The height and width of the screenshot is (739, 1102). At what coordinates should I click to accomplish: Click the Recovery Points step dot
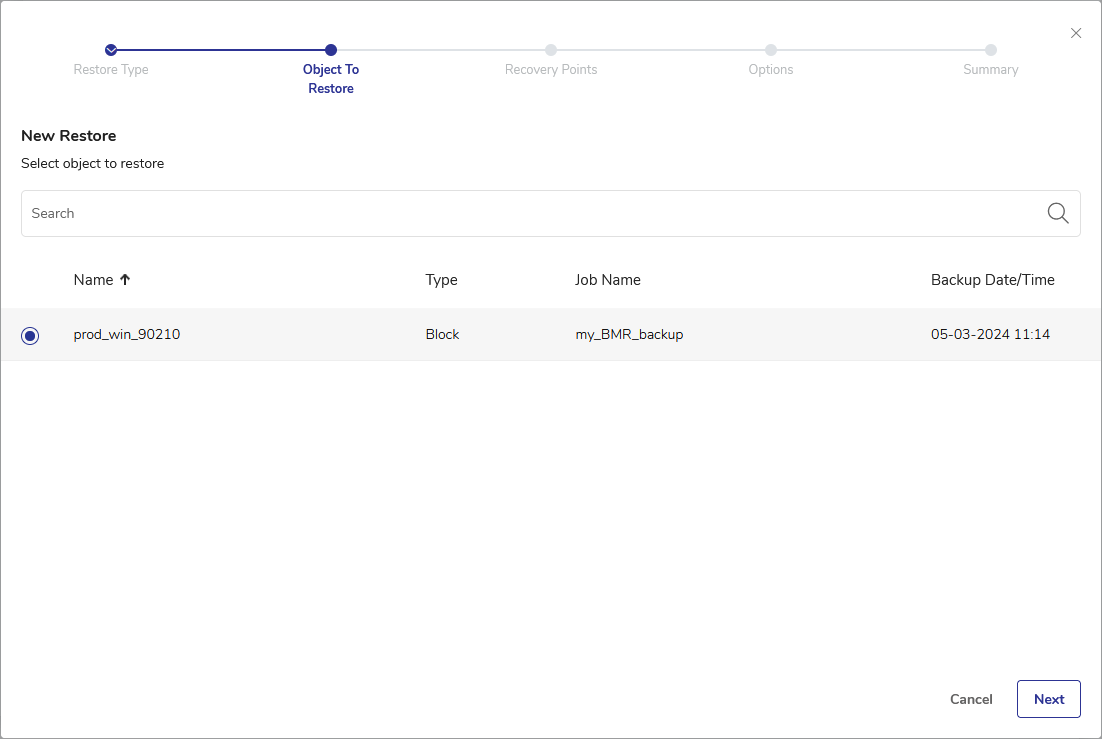point(551,50)
